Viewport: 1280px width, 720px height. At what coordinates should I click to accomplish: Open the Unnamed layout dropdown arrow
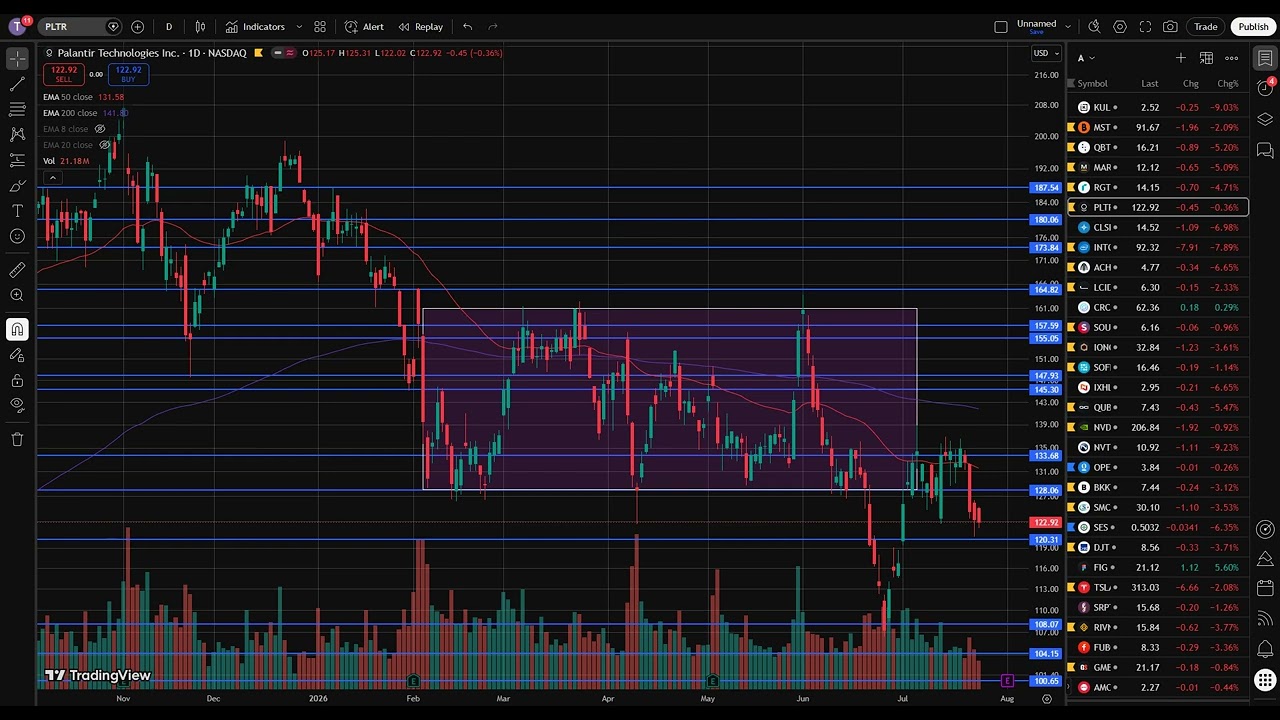click(1068, 27)
